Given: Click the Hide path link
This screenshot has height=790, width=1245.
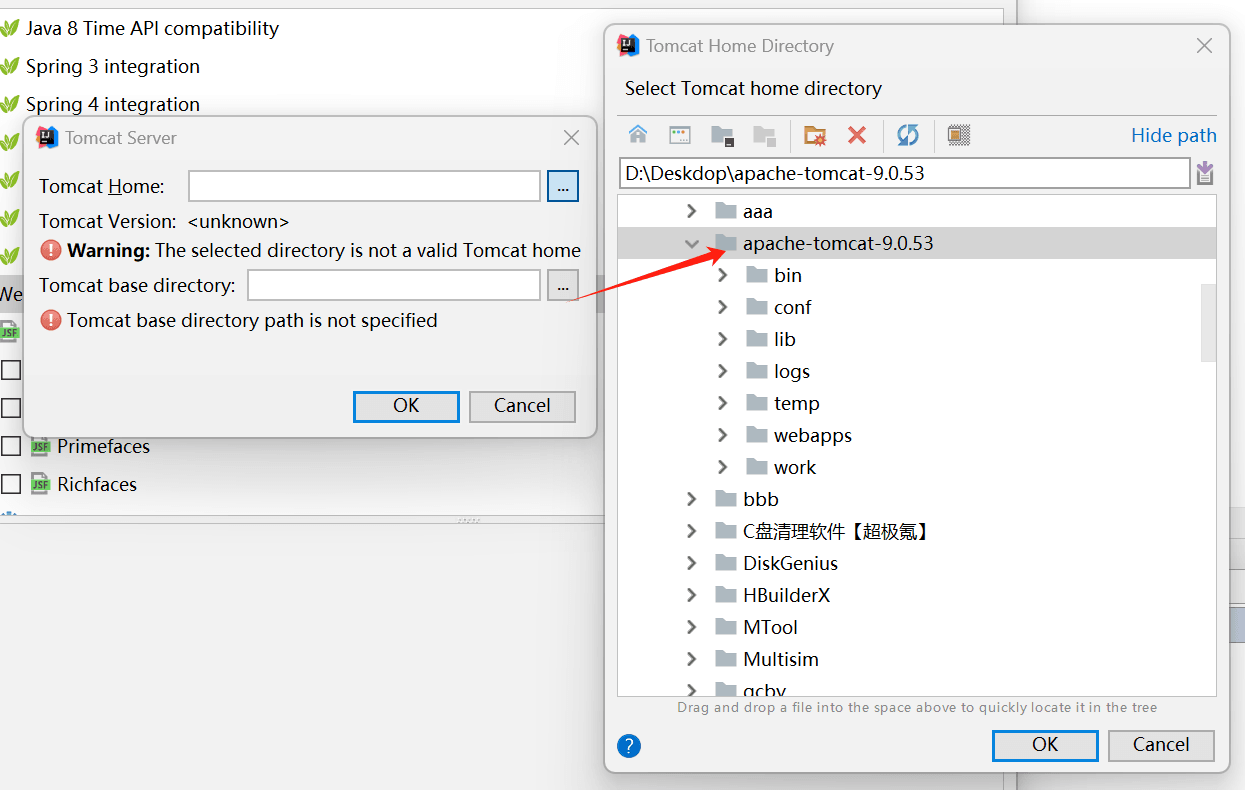Looking at the screenshot, I should coord(1174,135).
